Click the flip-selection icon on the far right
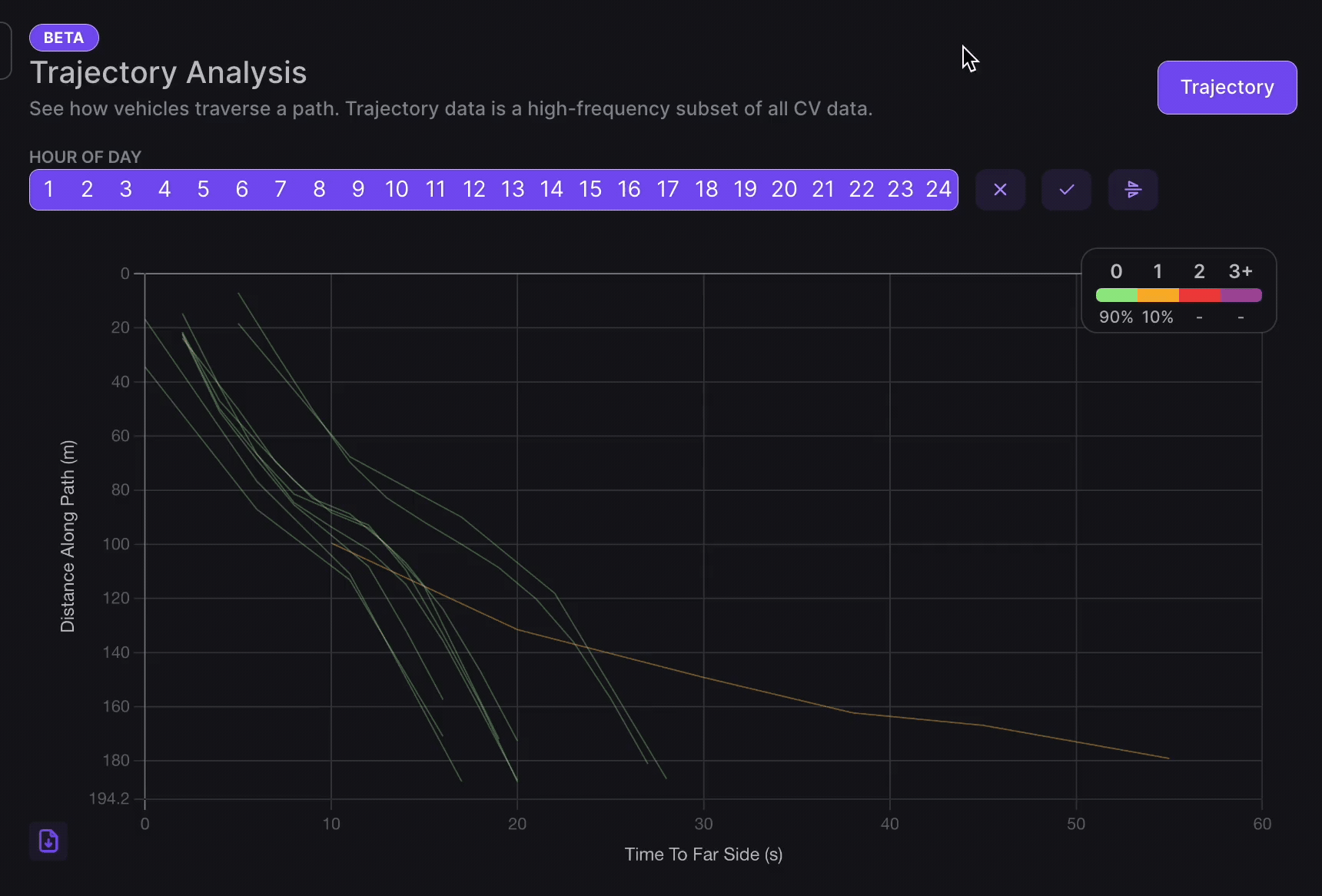Viewport: 1322px width, 896px height. [1133, 189]
